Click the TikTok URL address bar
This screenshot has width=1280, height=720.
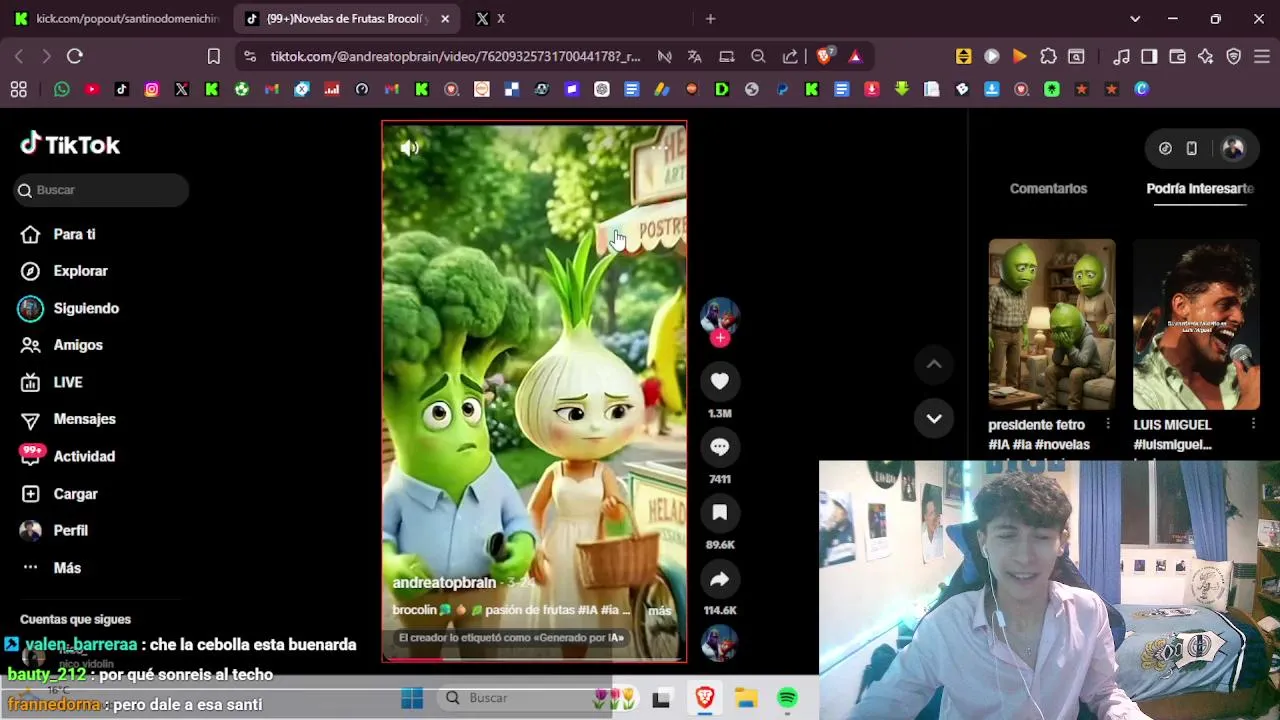click(455, 57)
